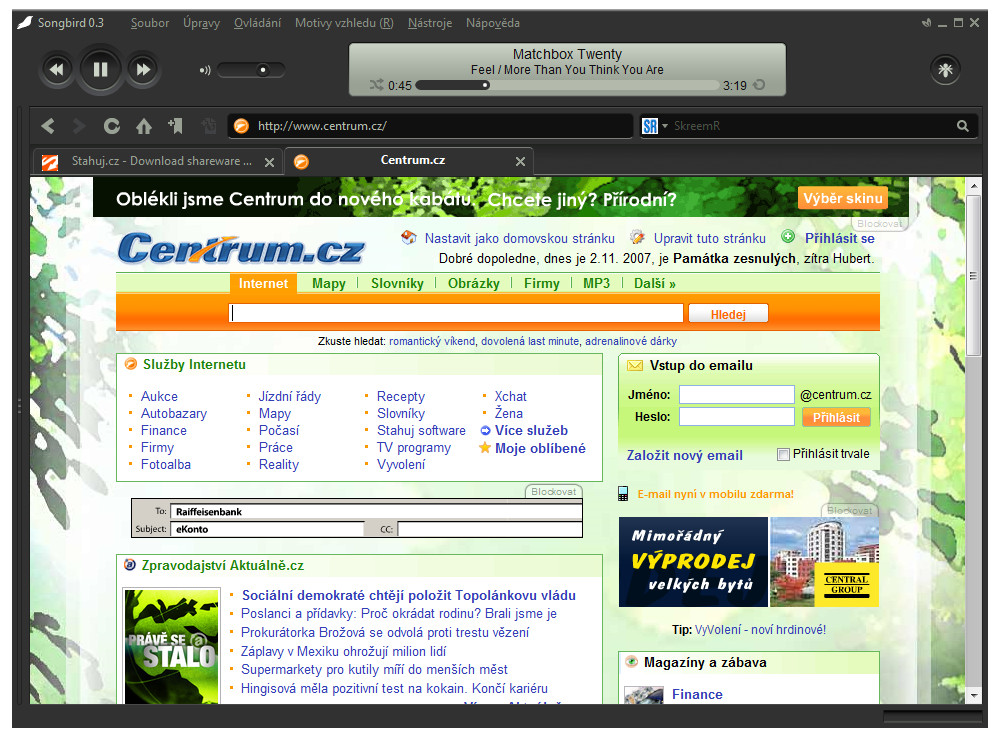Open the Aukce service link
Viewport: 998px width, 744px height.
[x=159, y=397]
